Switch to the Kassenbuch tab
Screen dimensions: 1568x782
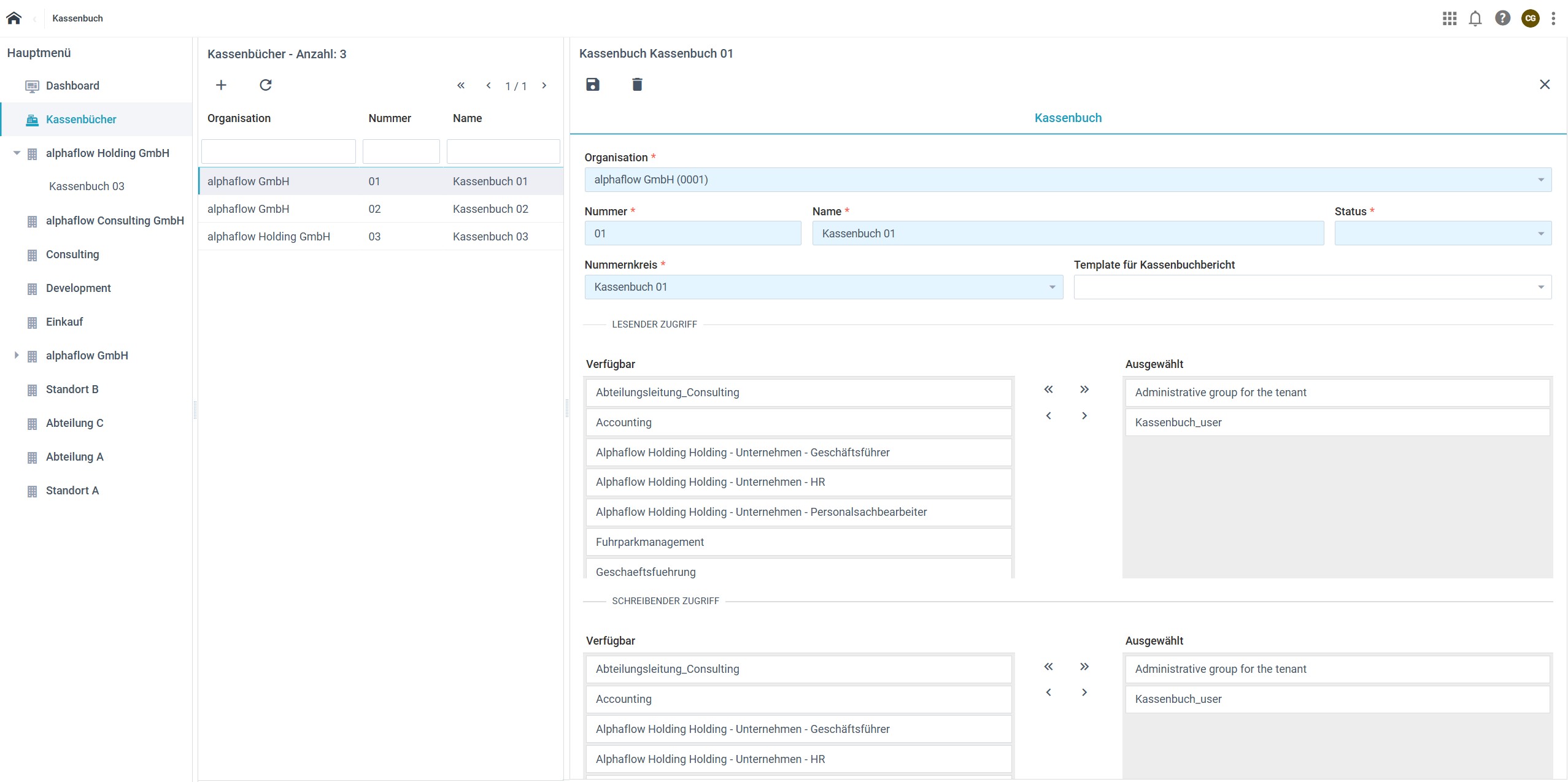[1067, 118]
